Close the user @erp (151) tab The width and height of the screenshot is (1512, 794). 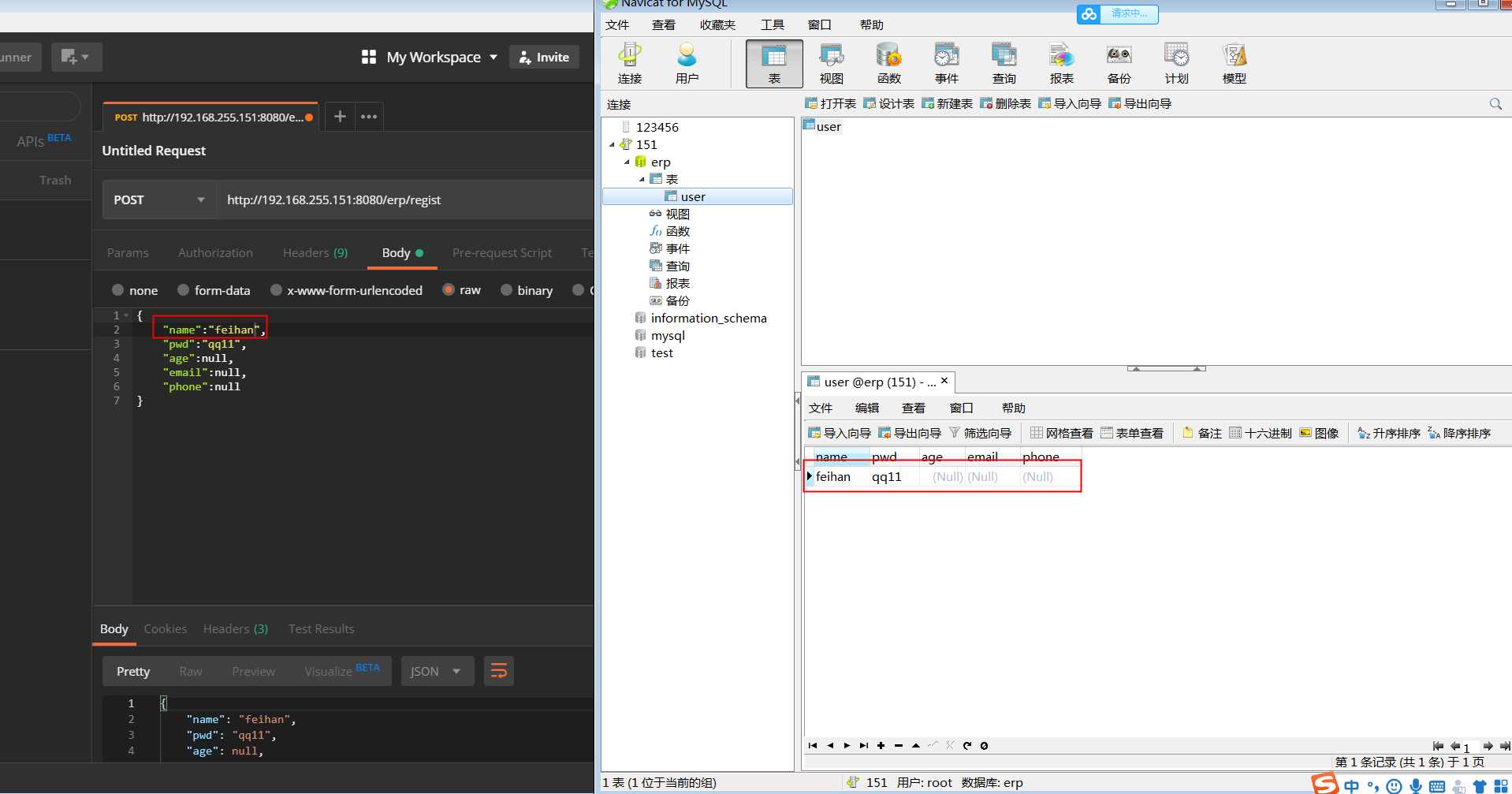coord(944,381)
